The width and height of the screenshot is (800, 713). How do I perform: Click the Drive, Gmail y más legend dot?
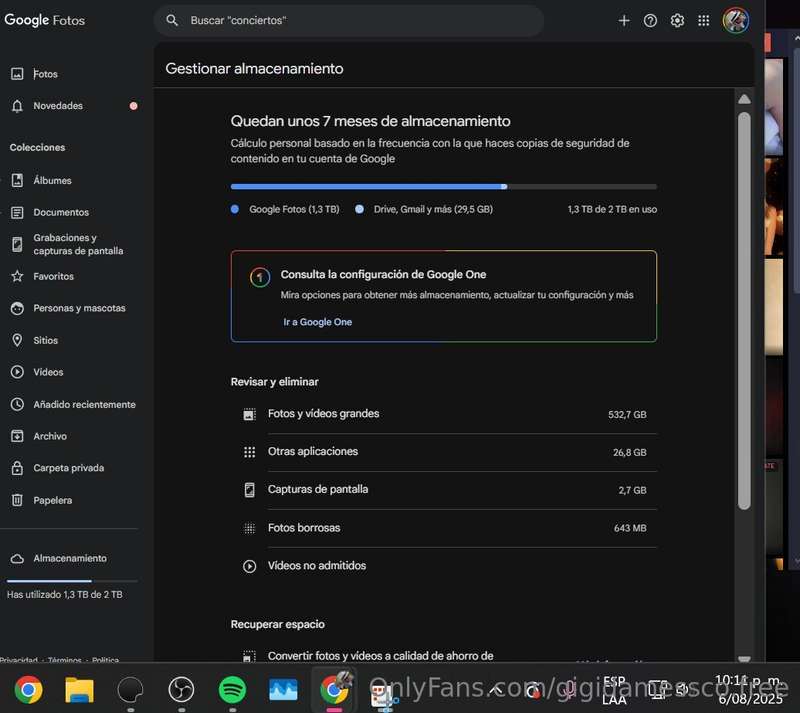tap(359, 209)
